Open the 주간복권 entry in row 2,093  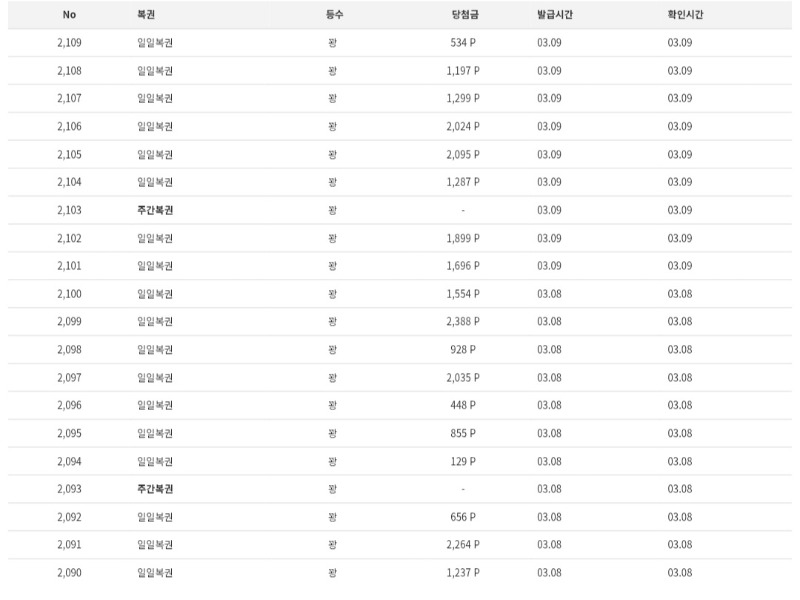pos(155,489)
